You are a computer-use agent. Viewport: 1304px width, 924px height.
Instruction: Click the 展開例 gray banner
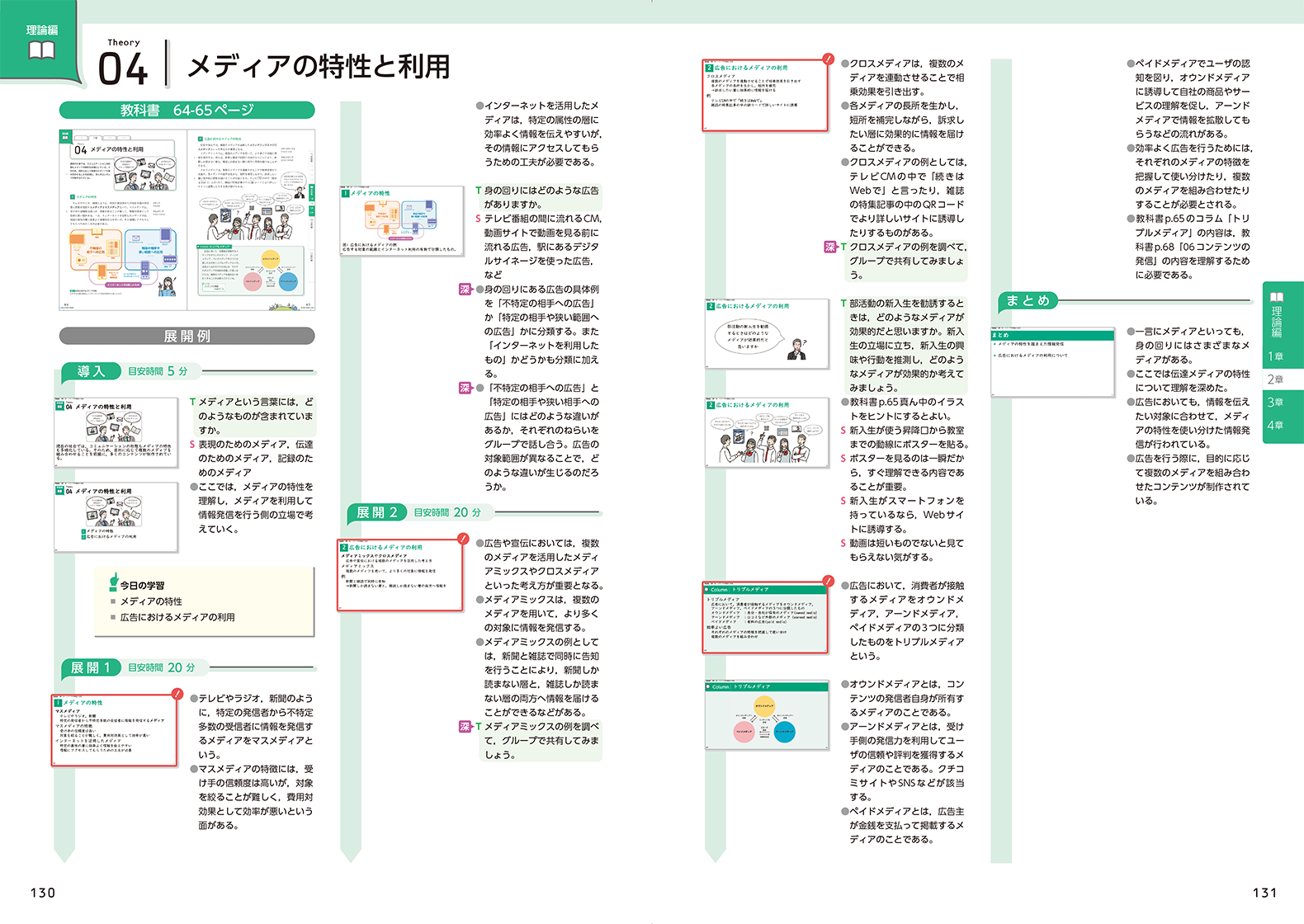pos(187,336)
